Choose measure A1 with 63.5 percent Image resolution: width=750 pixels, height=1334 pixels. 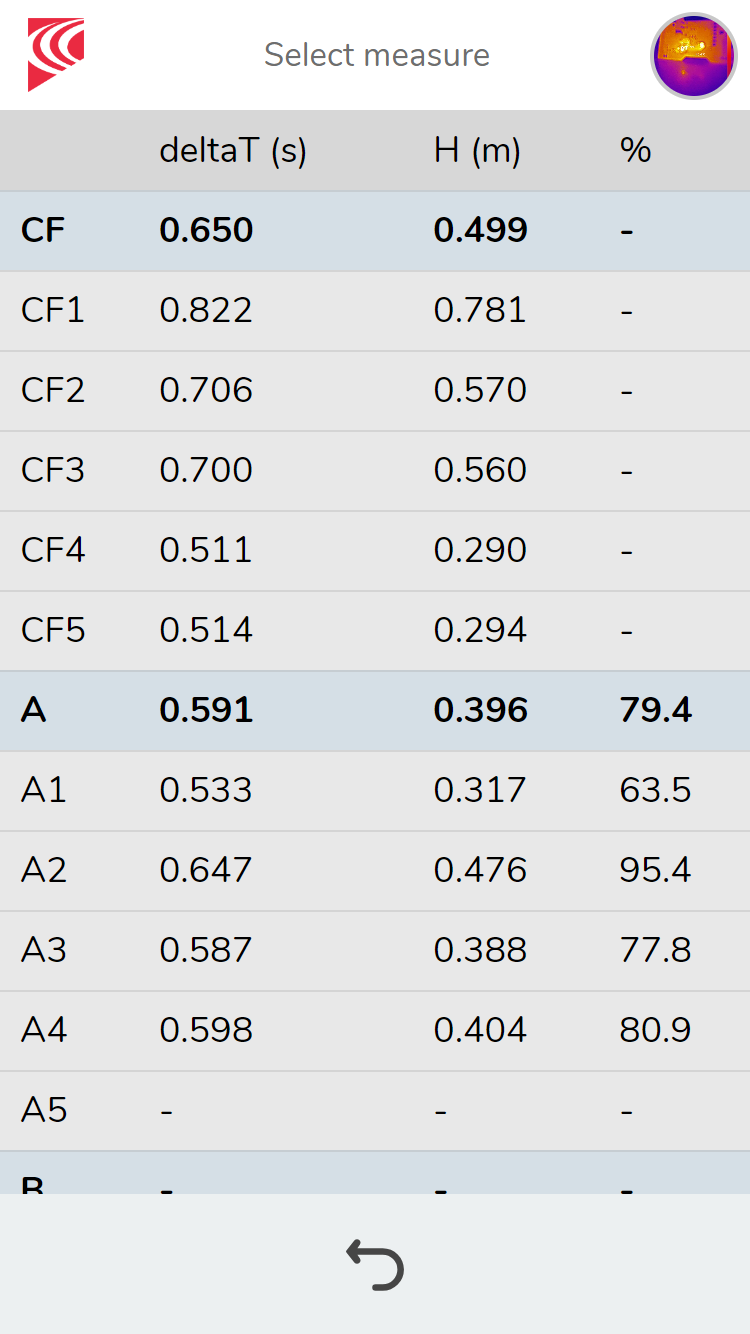click(375, 791)
